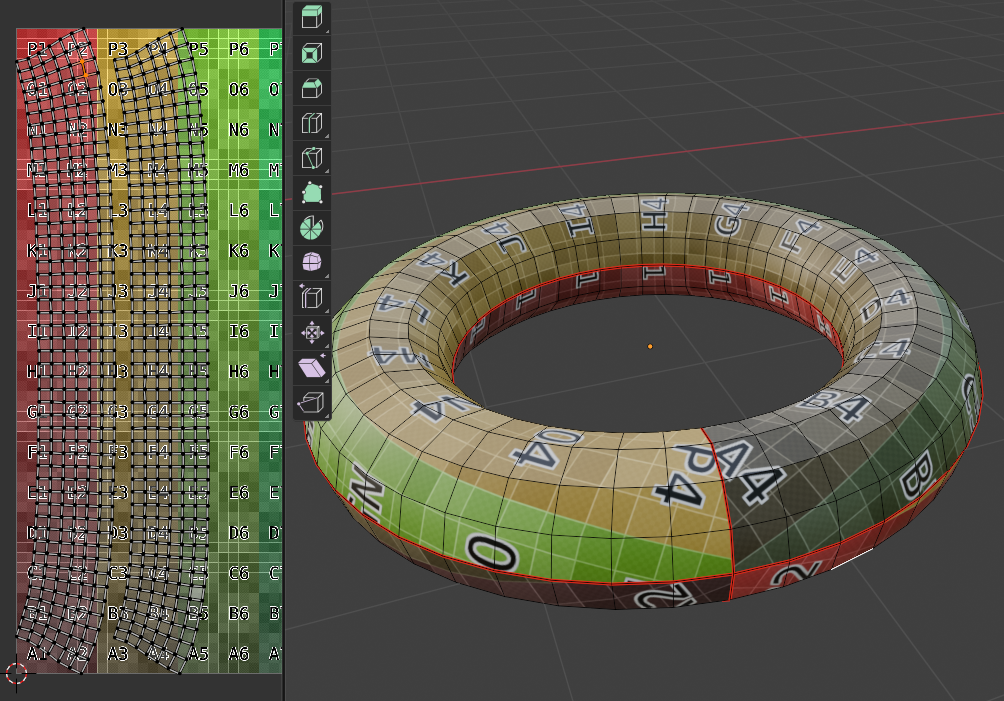This screenshot has height=701, width=1004.
Task: Click divider between UV editor and viewport
Action: point(285,350)
